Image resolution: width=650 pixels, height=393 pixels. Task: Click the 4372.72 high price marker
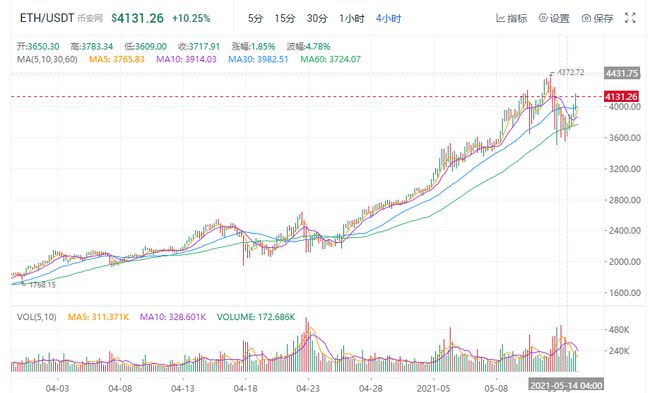click(x=570, y=72)
